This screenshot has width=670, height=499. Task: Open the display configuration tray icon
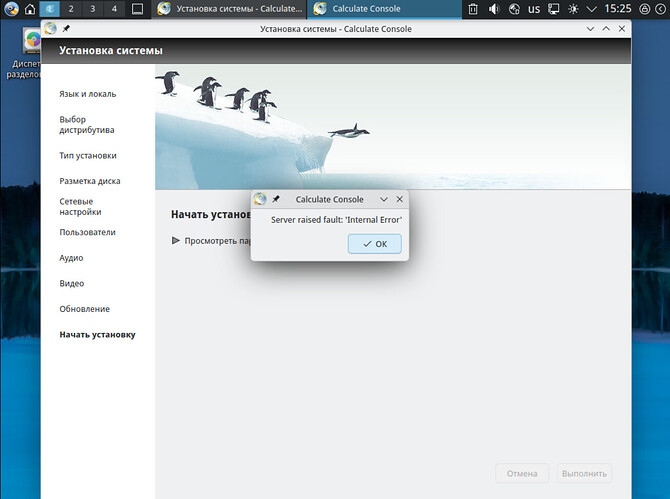click(553, 9)
